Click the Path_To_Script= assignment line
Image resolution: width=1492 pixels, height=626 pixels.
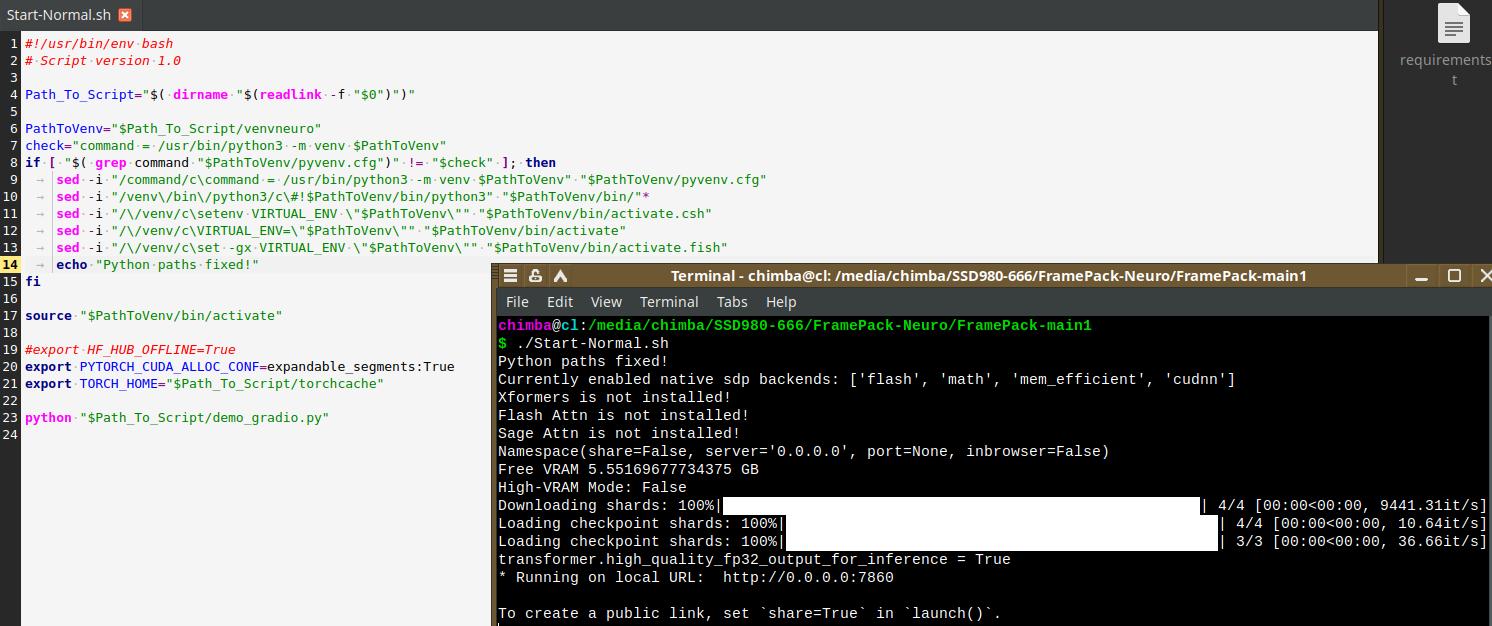click(x=220, y=94)
